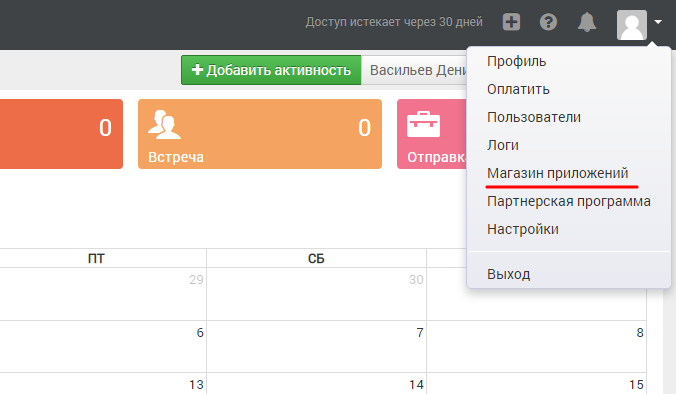
Task: Open Пользователи menu entry
Action: point(534,117)
